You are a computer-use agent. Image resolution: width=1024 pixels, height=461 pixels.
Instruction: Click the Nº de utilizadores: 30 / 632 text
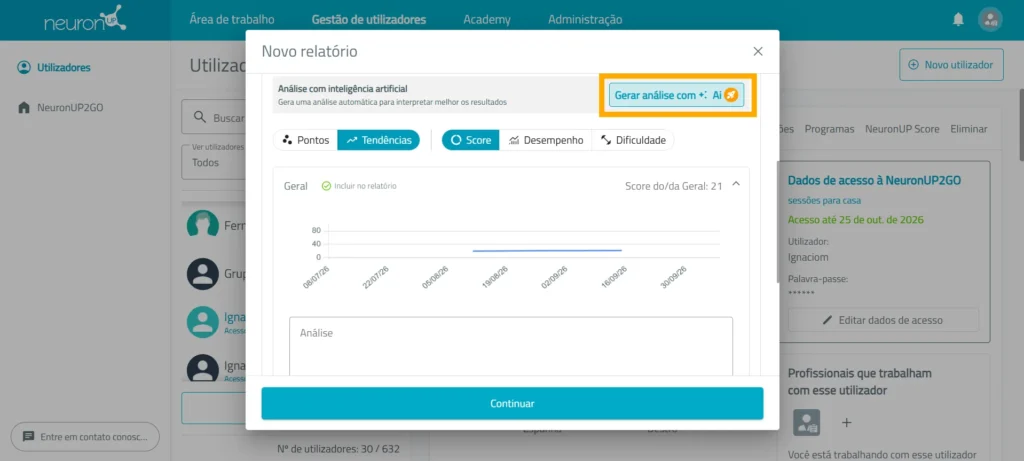point(338,449)
